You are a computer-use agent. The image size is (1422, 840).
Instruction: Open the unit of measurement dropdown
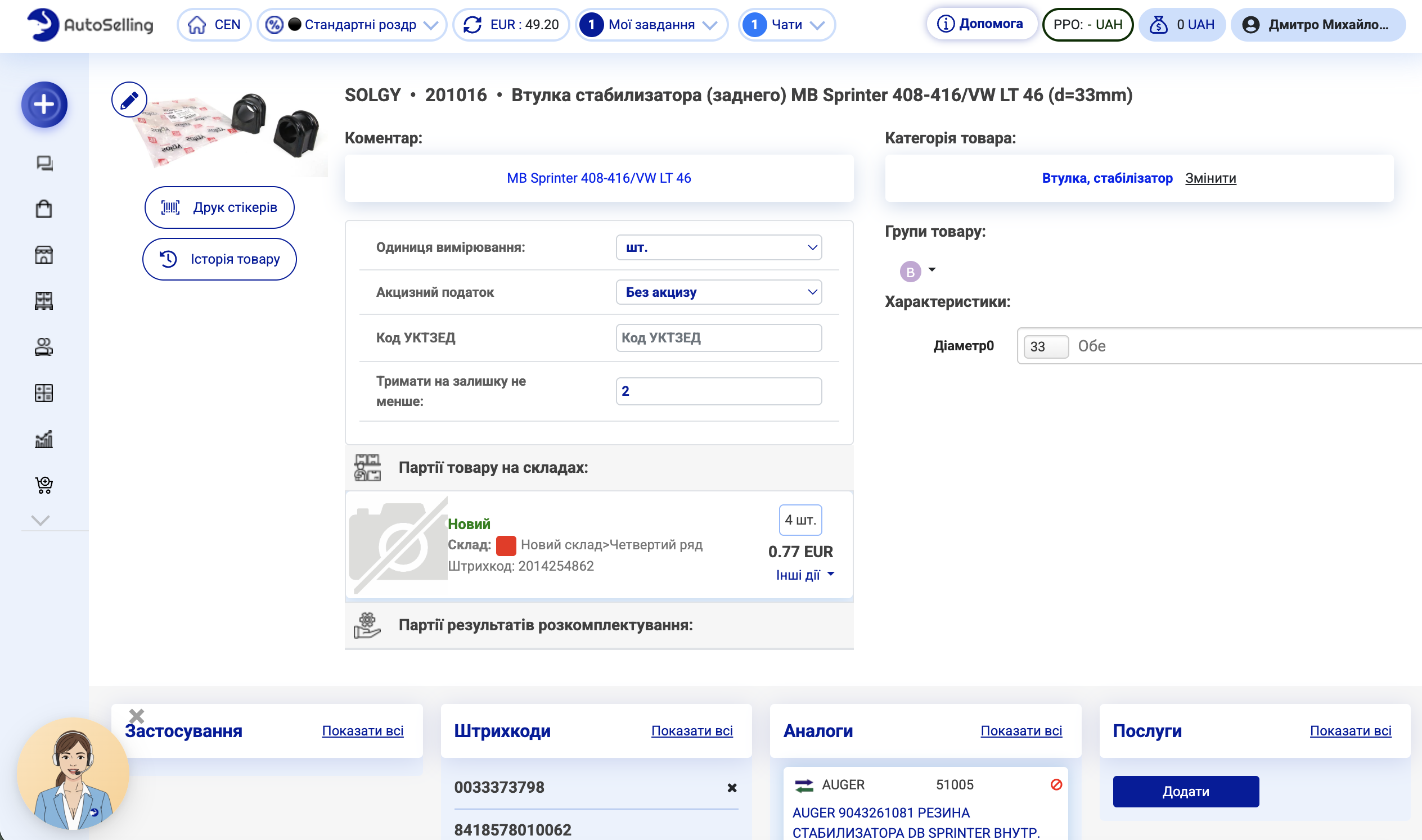[x=718, y=247]
